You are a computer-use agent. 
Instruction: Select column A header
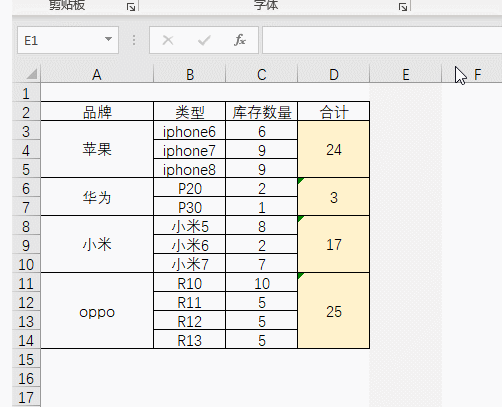[x=97, y=74]
